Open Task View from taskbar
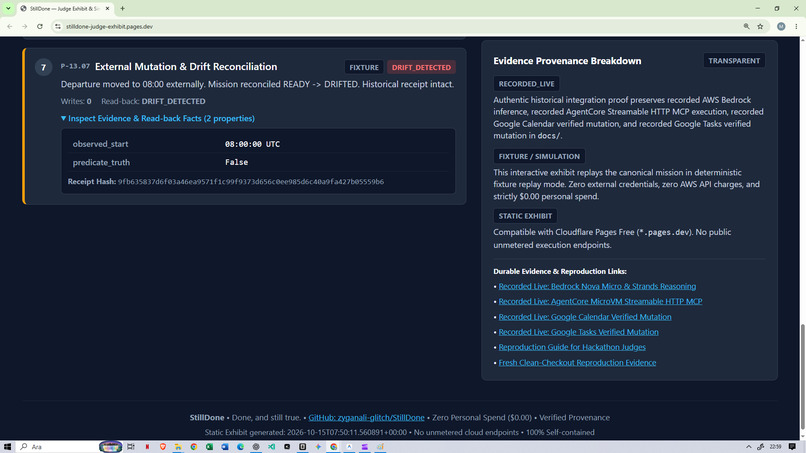The height and width of the screenshot is (453, 806). pyautogui.click(x=131, y=447)
